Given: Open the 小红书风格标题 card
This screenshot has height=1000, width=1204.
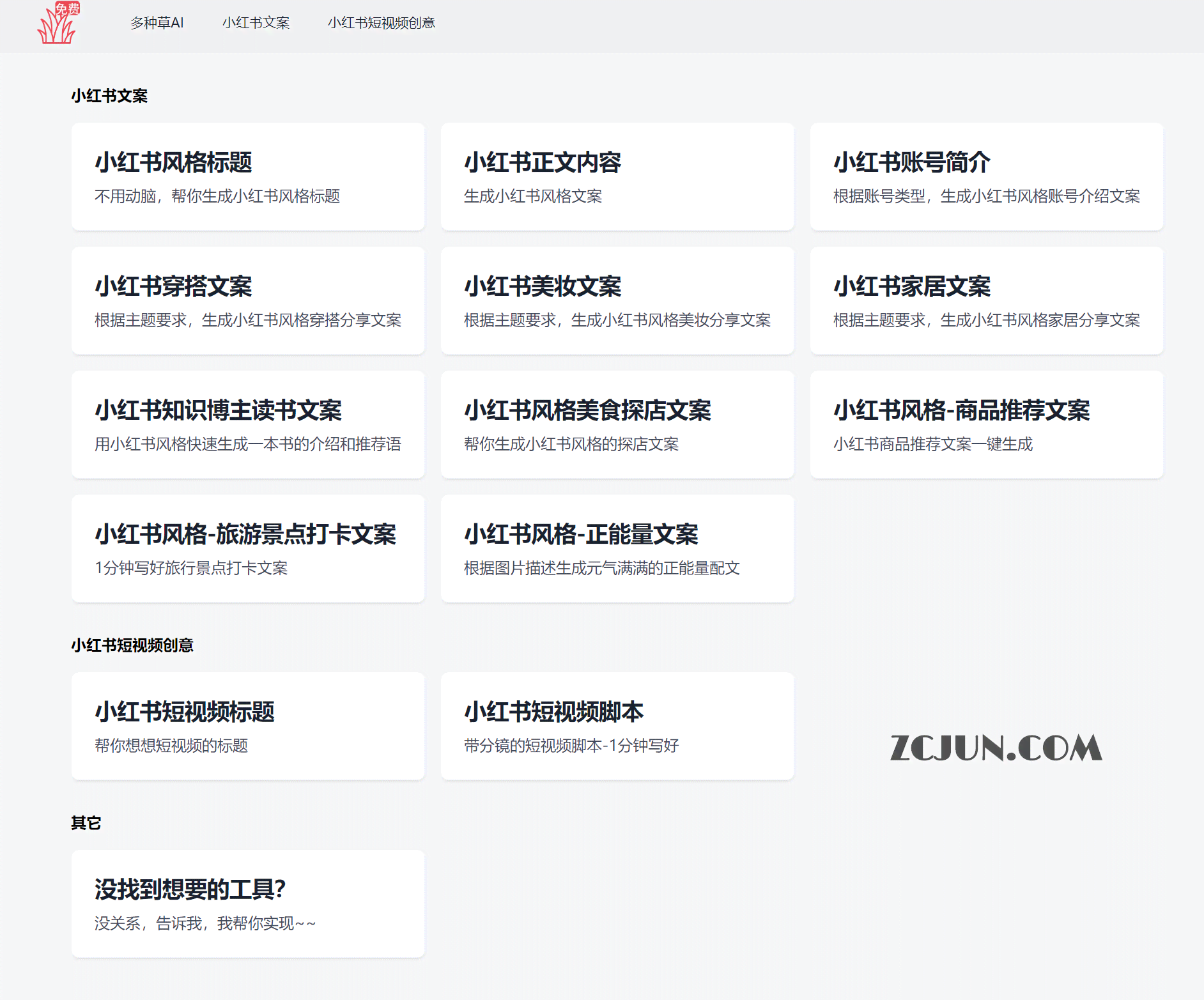Looking at the screenshot, I should (x=248, y=176).
